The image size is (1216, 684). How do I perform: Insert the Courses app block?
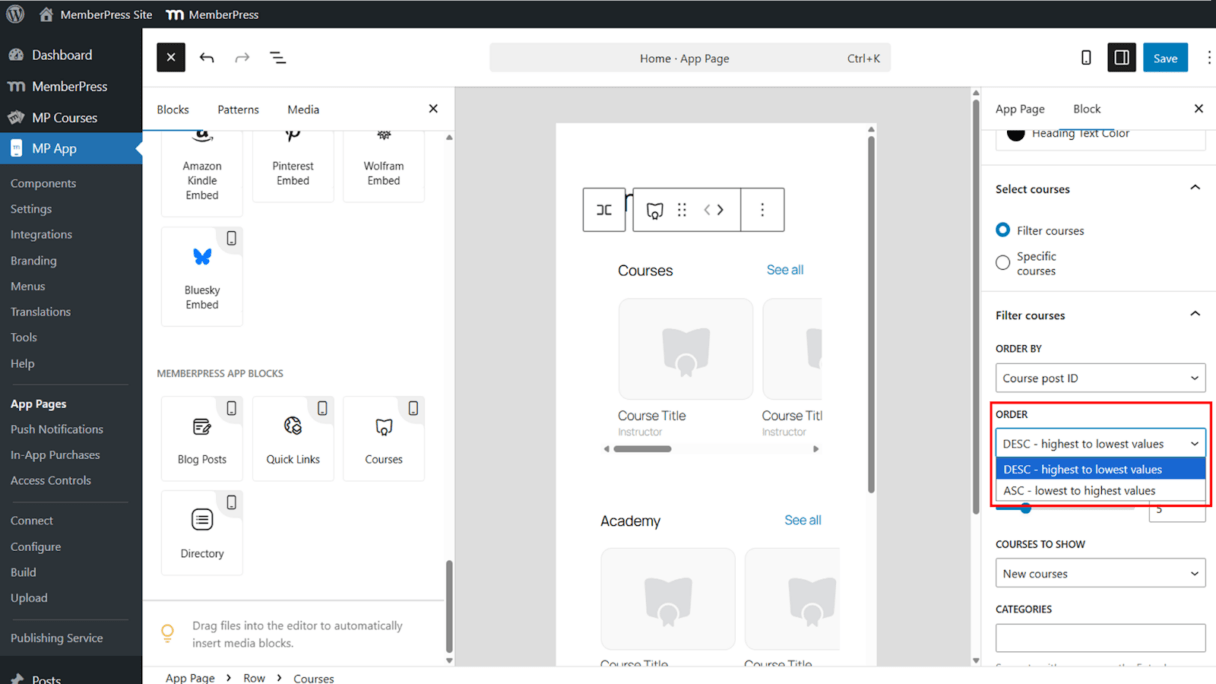pos(384,438)
